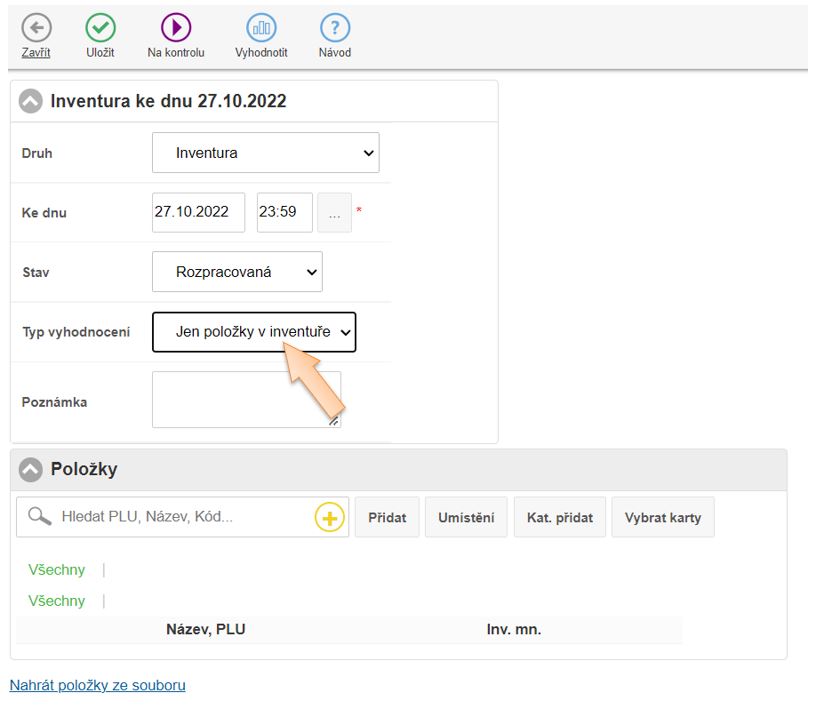Collapse the Položky section

tap(32, 469)
